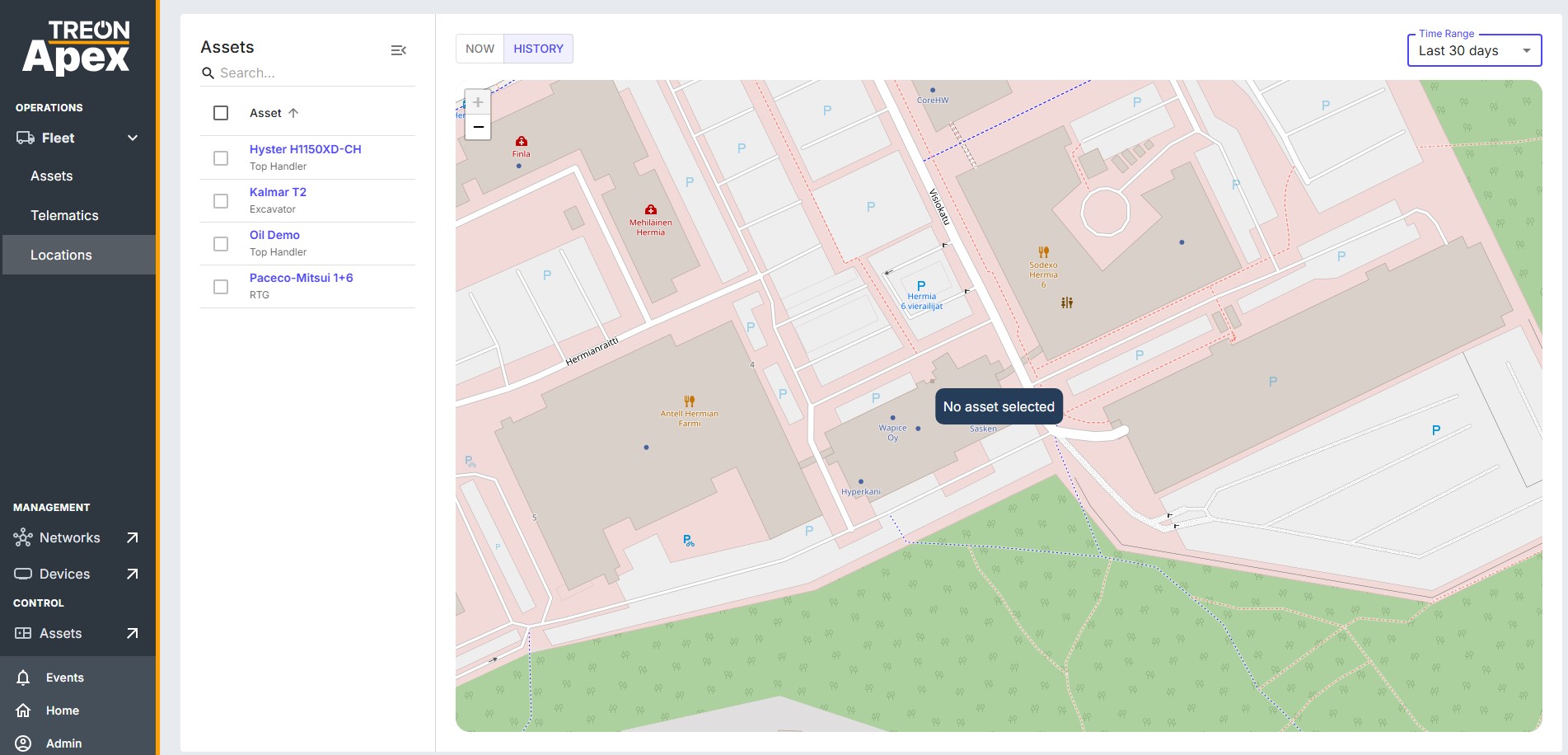1568x755 pixels.
Task: Open Hyster H1150XD-CH asset link
Action: pos(305,149)
